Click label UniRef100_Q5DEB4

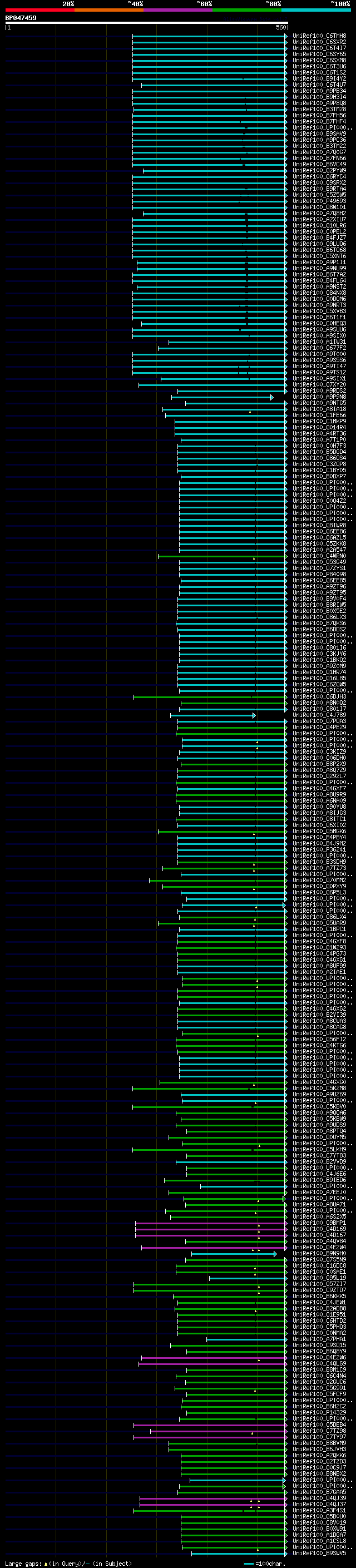tap(319, 1424)
